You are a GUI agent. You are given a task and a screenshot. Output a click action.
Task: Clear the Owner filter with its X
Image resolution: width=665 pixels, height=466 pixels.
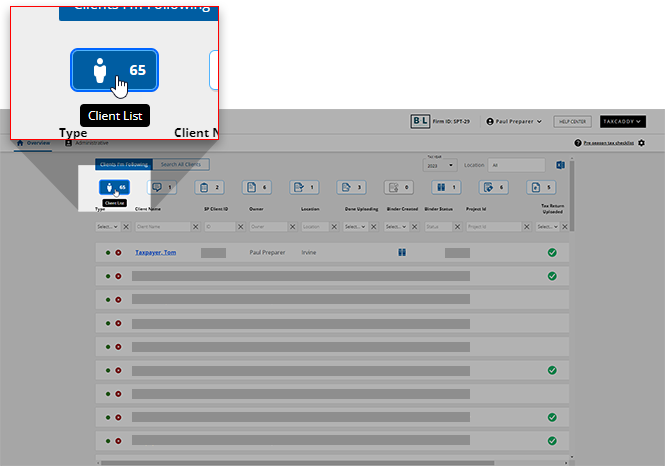[293, 227]
